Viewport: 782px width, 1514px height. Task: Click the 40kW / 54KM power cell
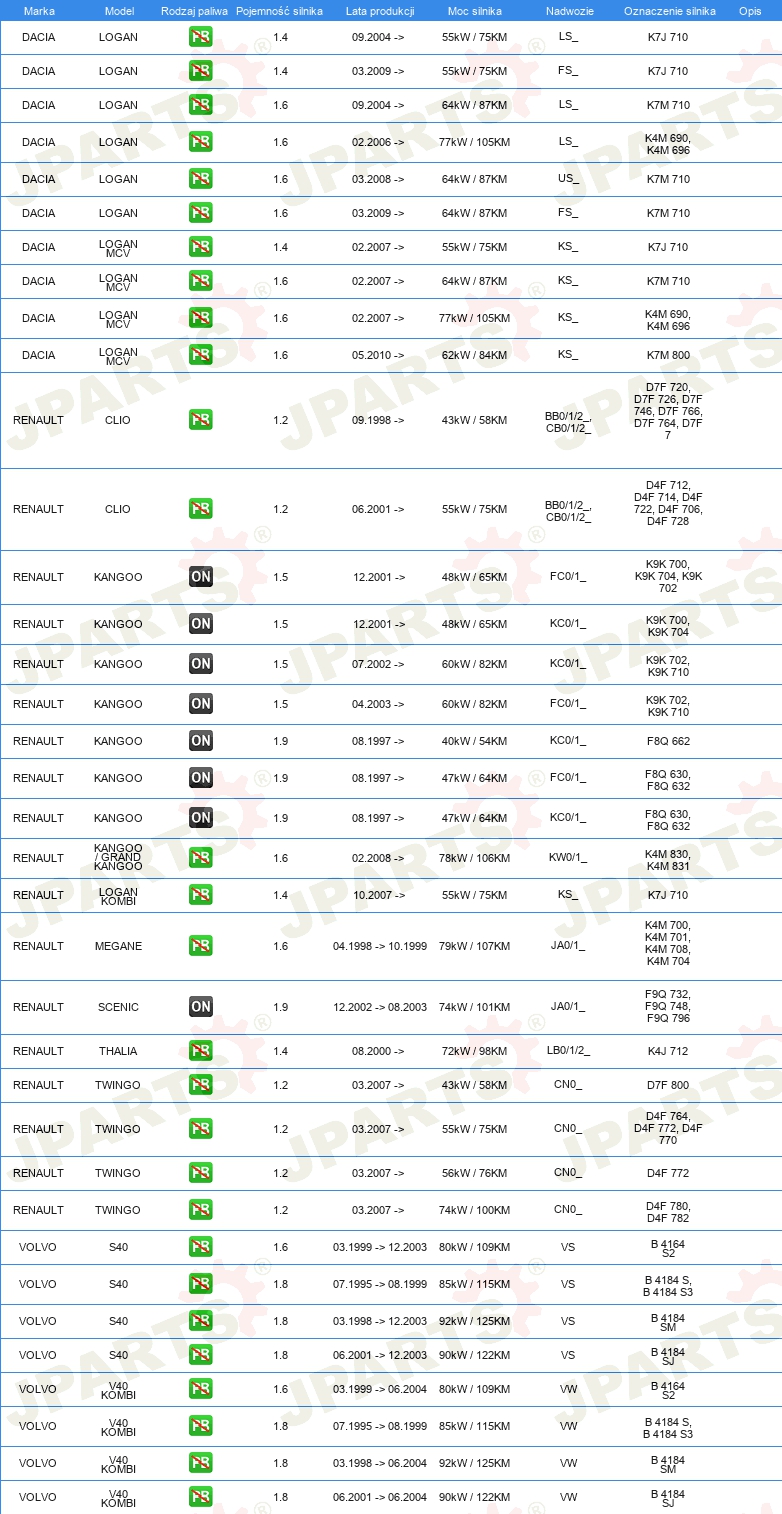pos(475,741)
